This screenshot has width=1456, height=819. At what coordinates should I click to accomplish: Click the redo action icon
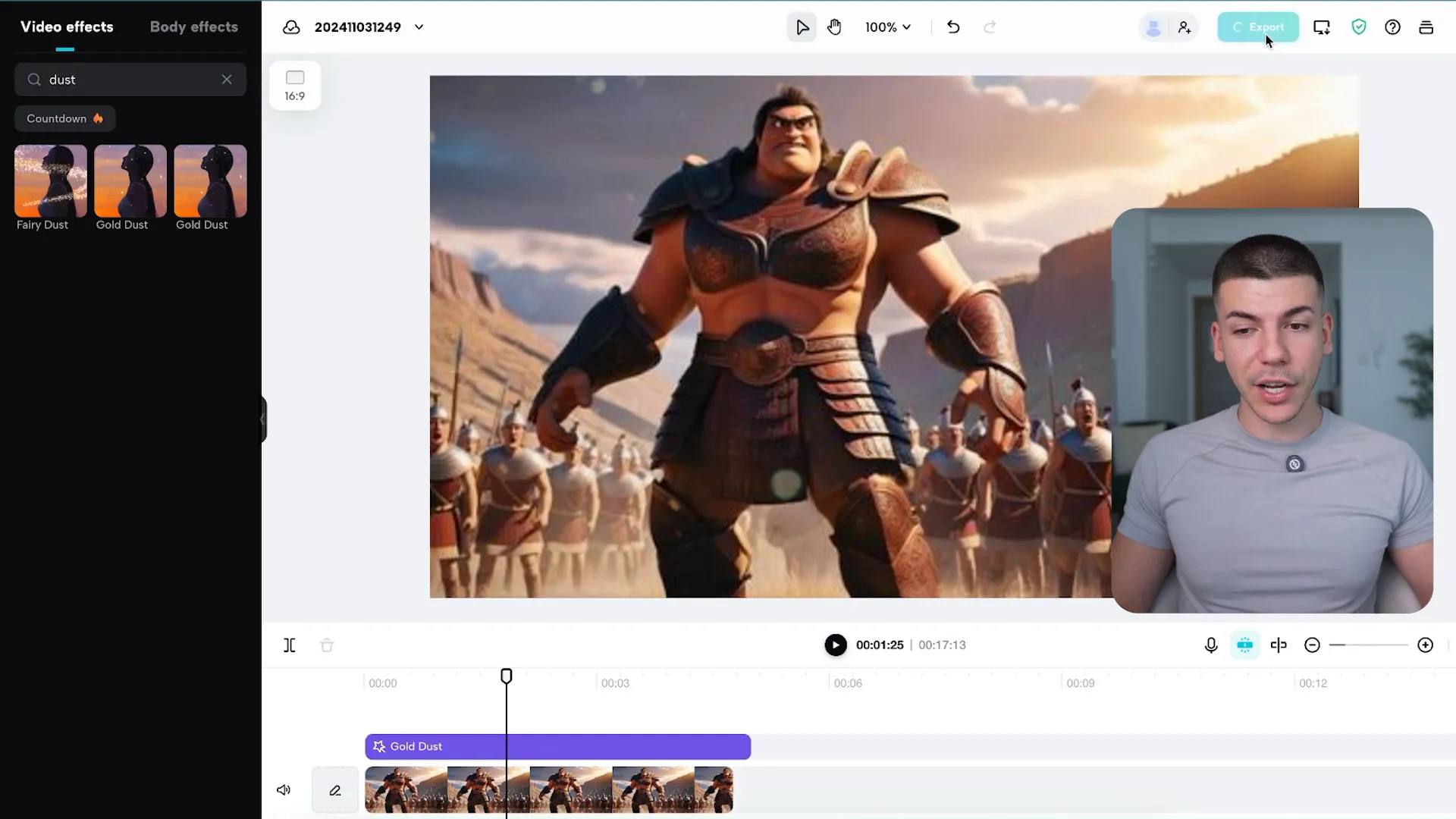tap(990, 27)
